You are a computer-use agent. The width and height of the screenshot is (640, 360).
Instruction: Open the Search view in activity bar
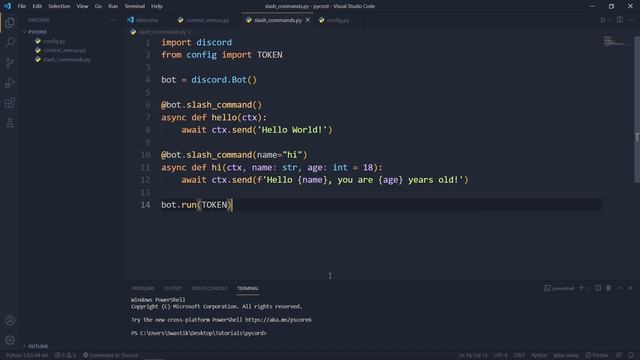(10, 42)
